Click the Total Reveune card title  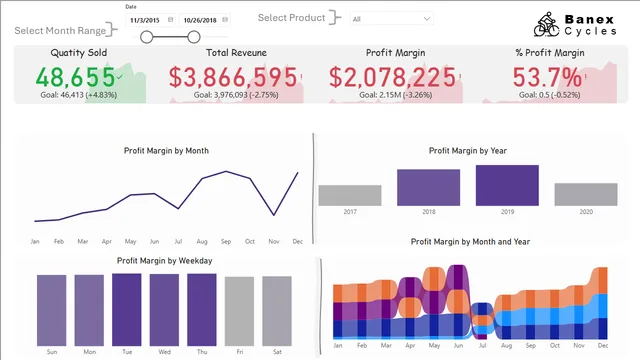(236, 53)
